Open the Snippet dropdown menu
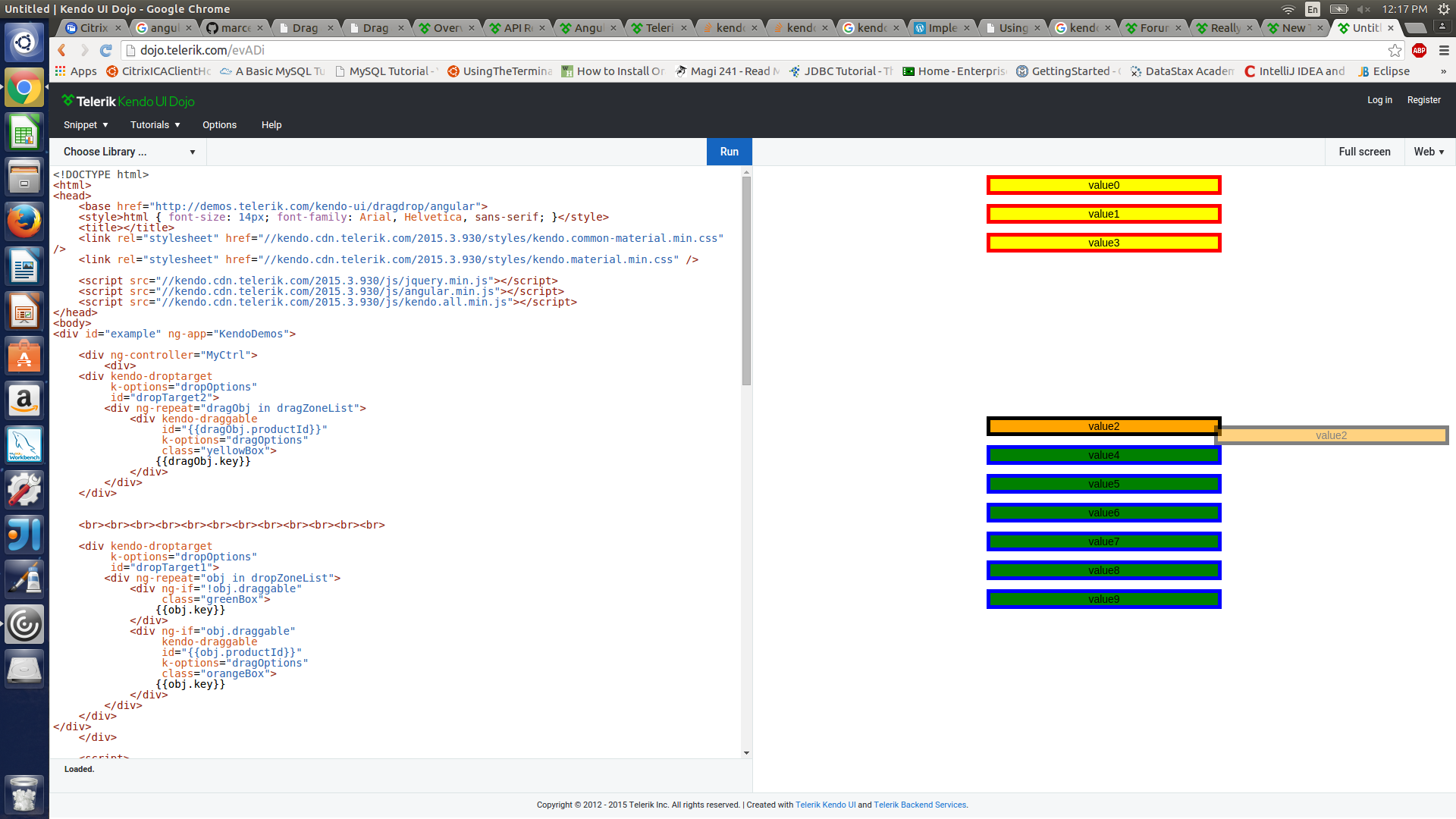1456x819 pixels. click(x=86, y=125)
